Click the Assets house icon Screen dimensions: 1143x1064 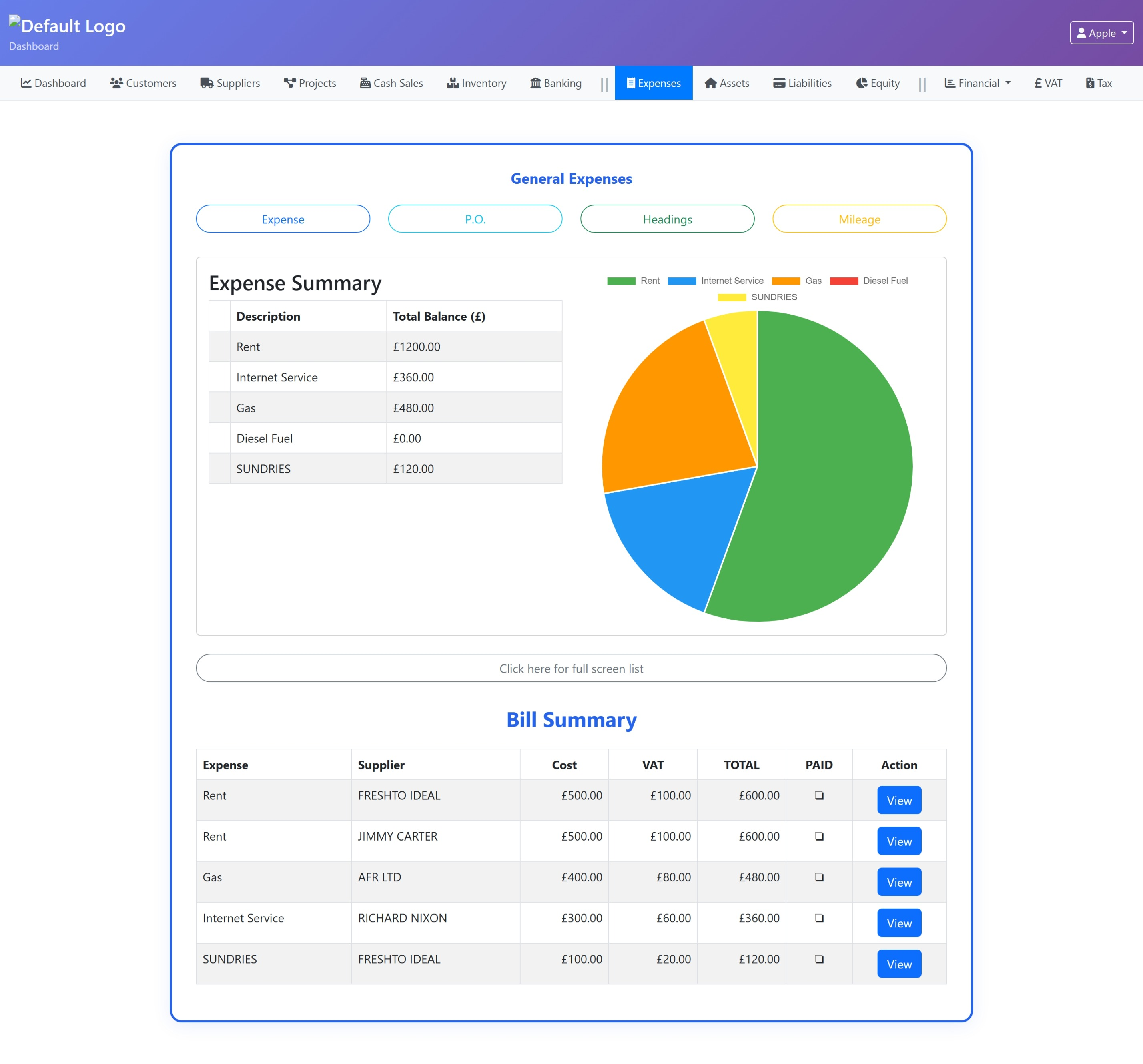[x=711, y=83]
